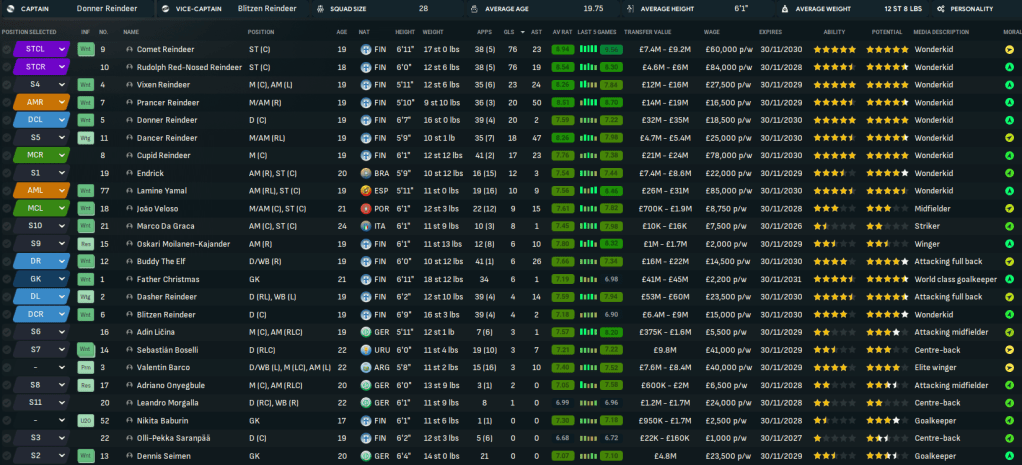Viewport: 1022px width, 465px height.
Task: Click the morale icon in Comet Reindeer's row
Action: pos(1009,49)
